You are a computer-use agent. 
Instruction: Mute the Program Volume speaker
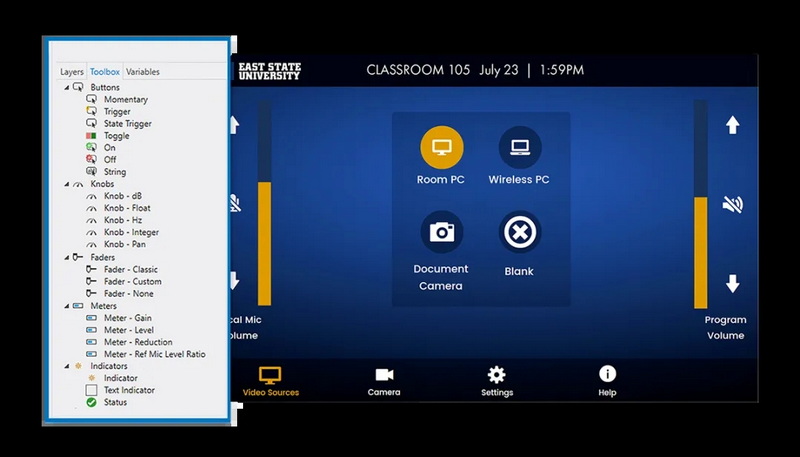click(733, 205)
